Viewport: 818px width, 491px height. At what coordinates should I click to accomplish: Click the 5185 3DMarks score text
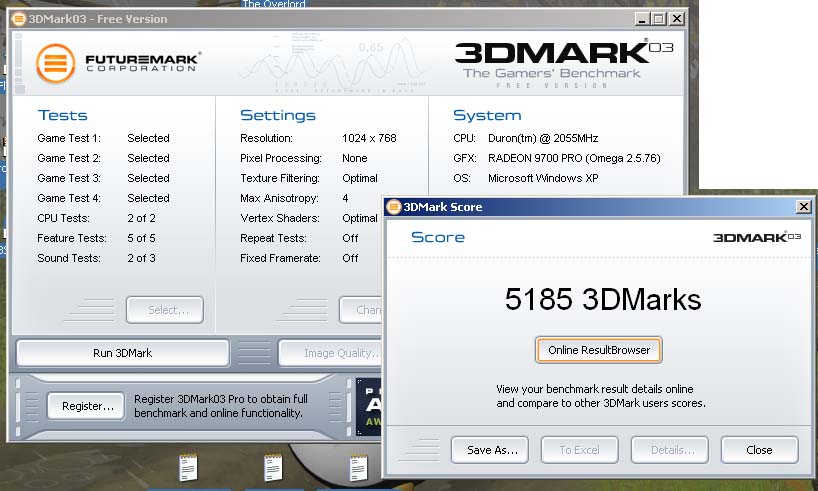click(603, 300)
